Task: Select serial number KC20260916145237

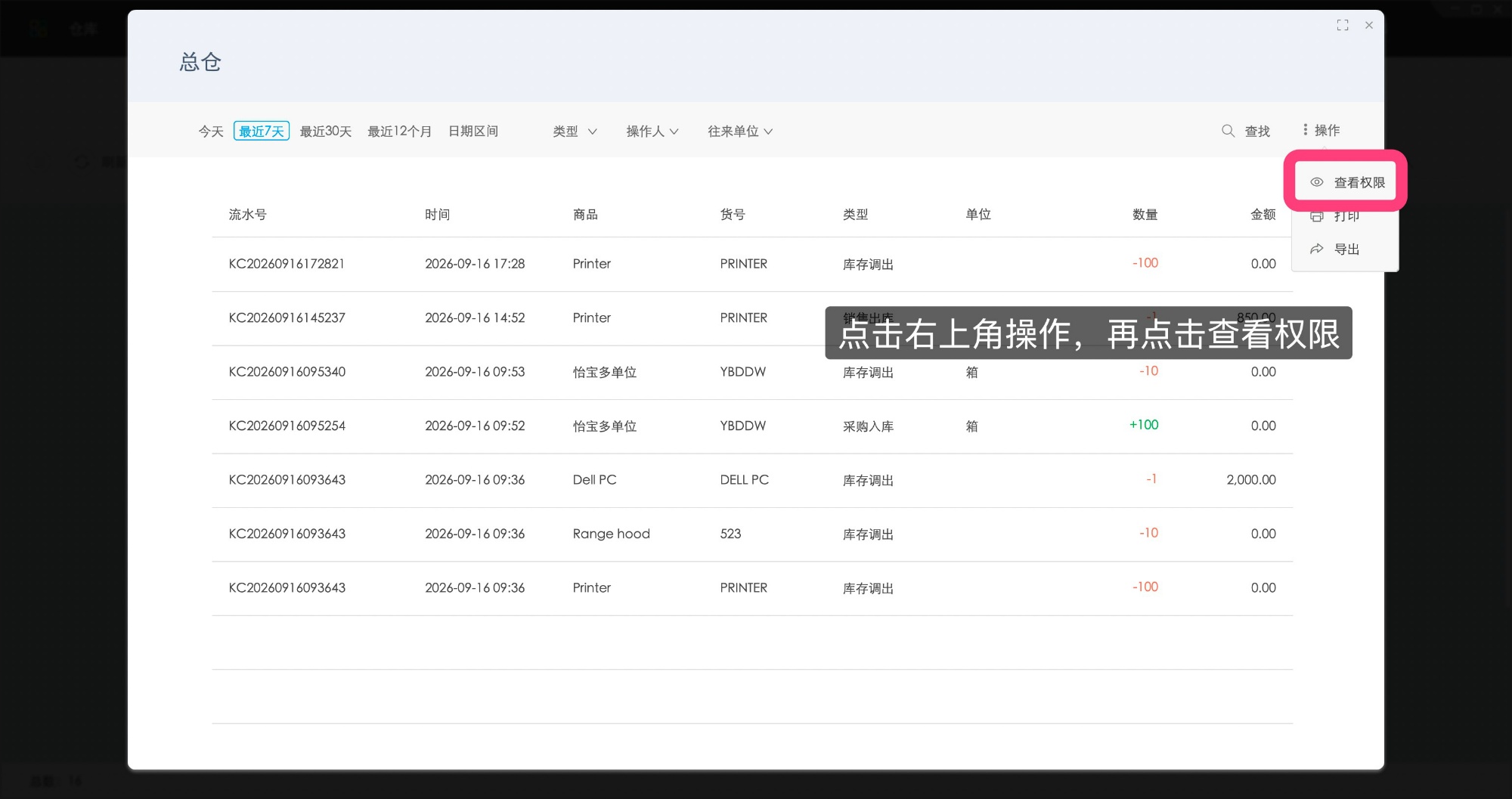Action: 287,318
